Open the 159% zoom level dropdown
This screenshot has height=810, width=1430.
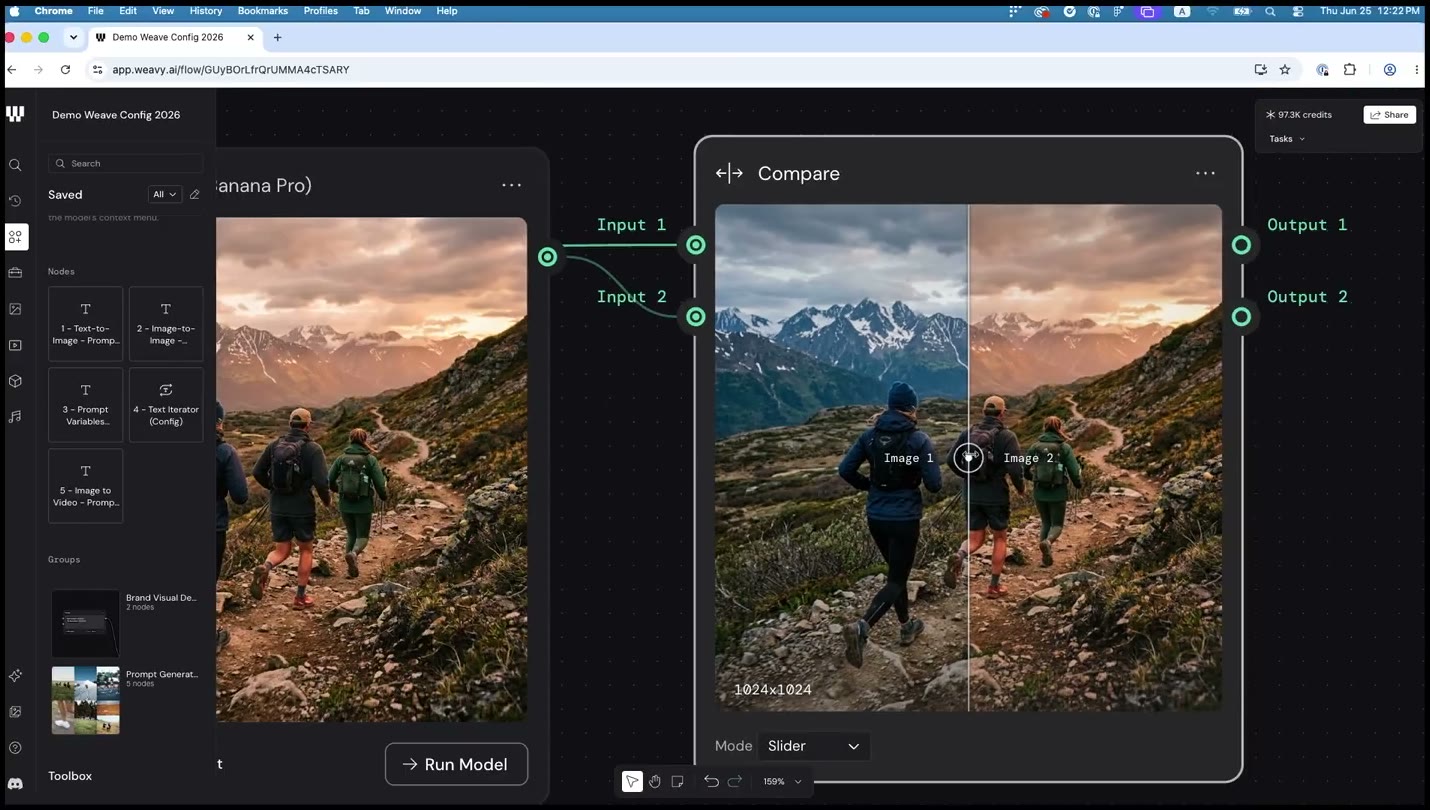tap(782, 781)
